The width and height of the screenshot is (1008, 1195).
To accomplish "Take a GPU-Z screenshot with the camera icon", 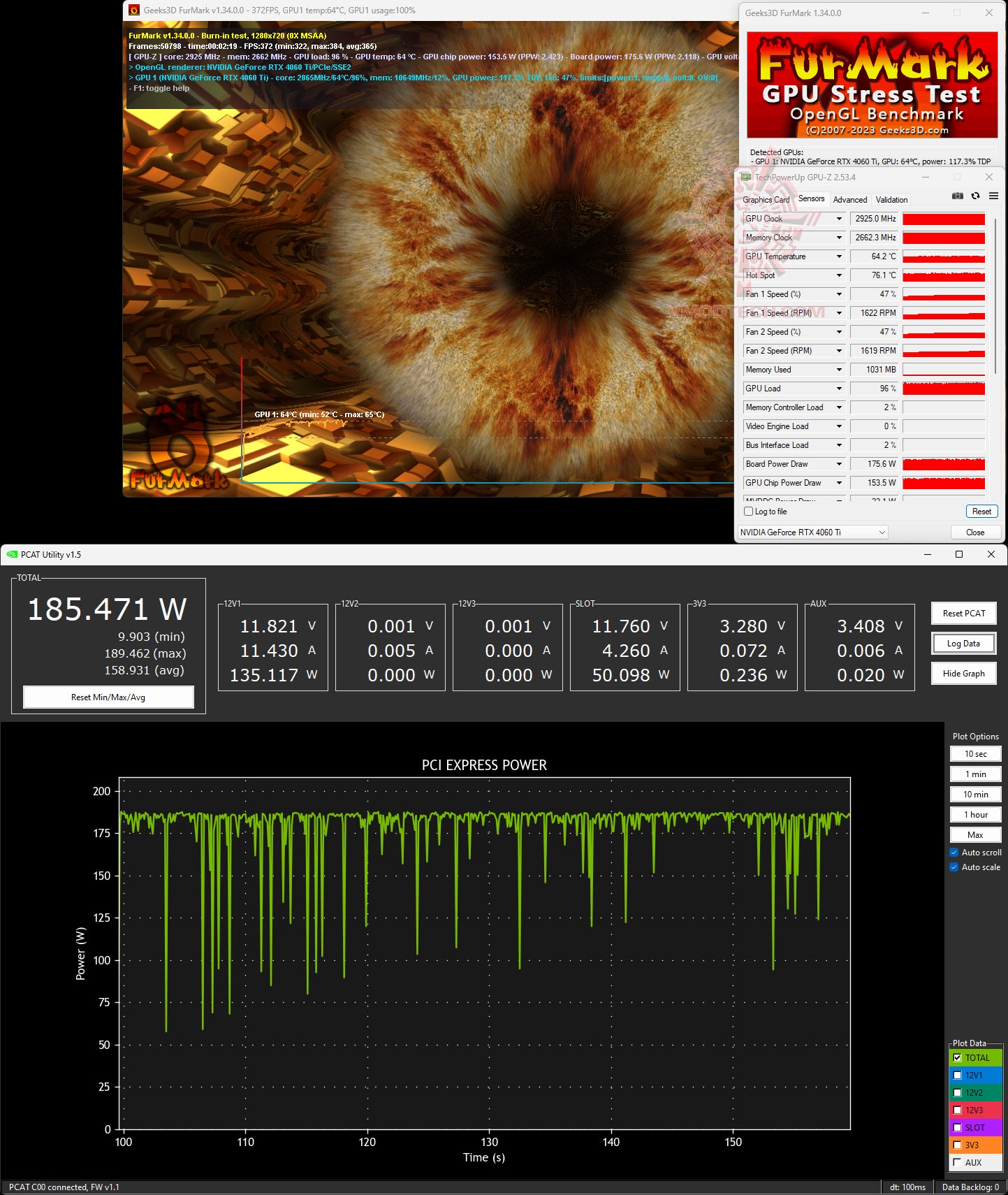I will [957, 196].
